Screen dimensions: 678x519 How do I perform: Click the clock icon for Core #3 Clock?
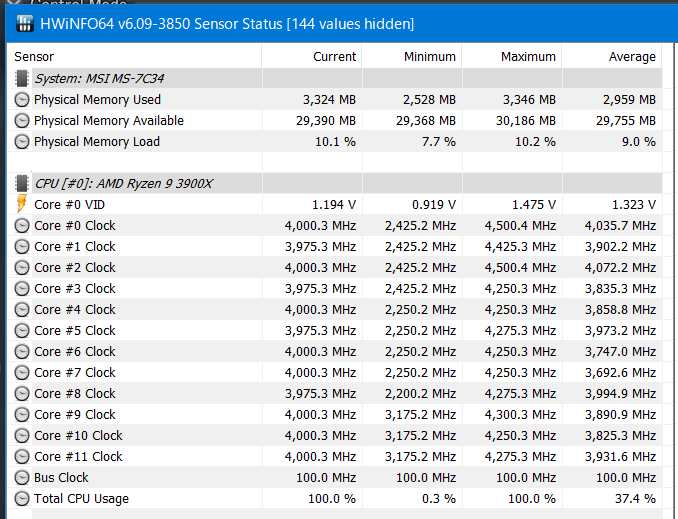(x=22, y=288)
